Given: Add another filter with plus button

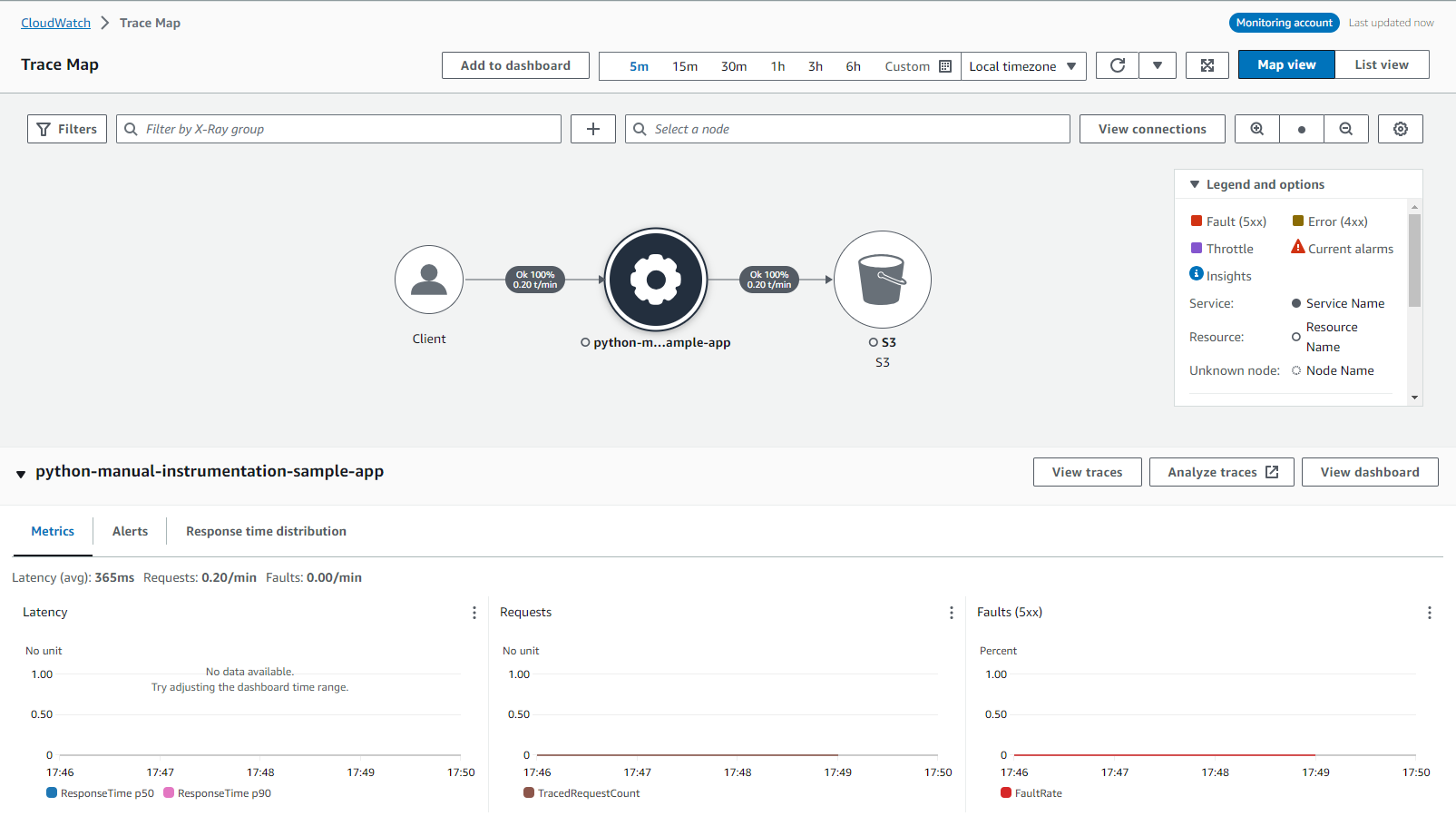Looking at the screenshot, I should coord(593,129).
